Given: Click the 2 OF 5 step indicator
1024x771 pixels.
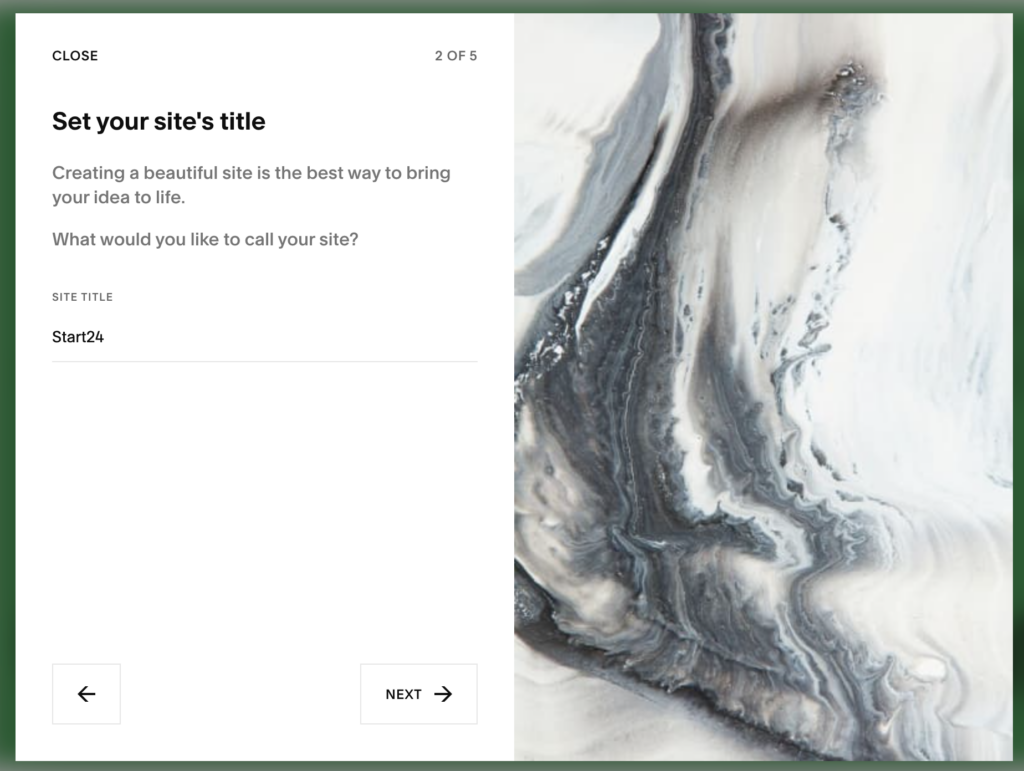Looking at the screenshot, I should [456, 55].
